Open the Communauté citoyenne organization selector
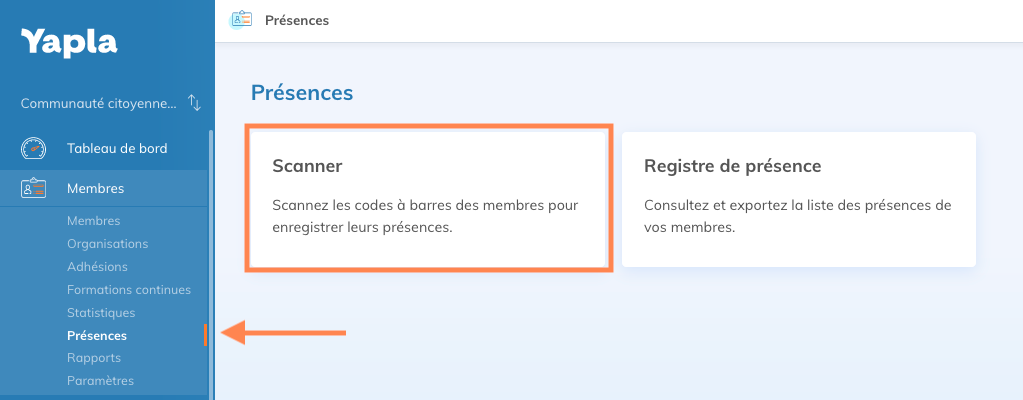 [x=98, y=103]
